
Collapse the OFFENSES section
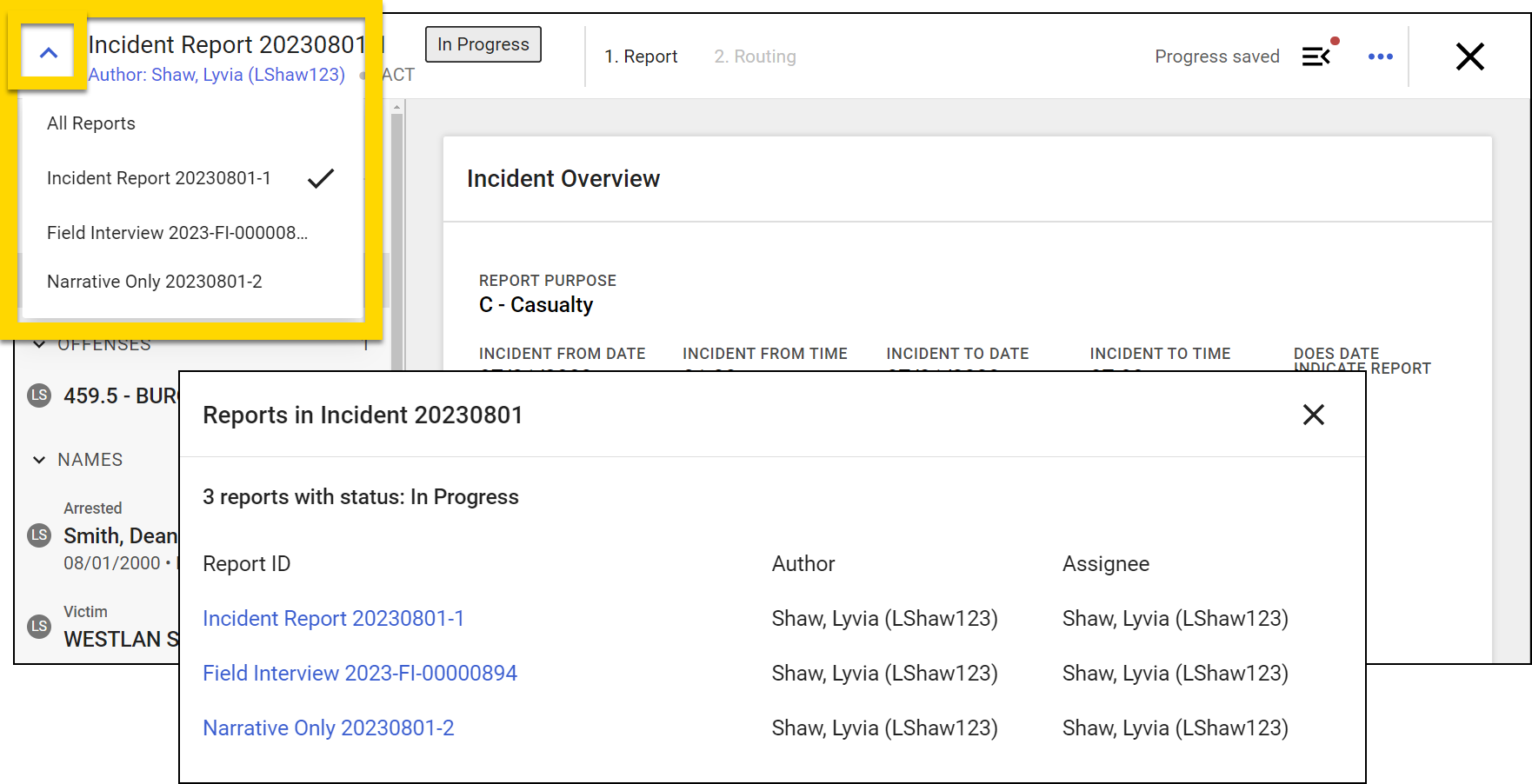click(38, 343)
